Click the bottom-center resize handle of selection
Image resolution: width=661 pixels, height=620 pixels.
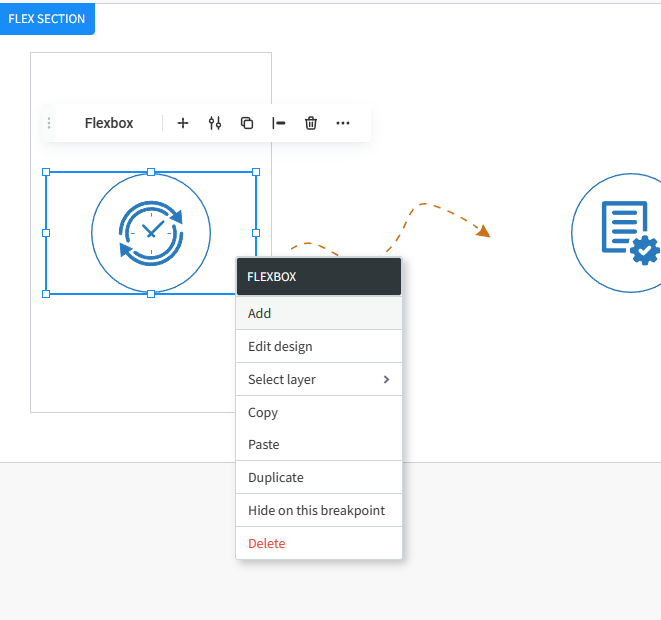(151, 294)
